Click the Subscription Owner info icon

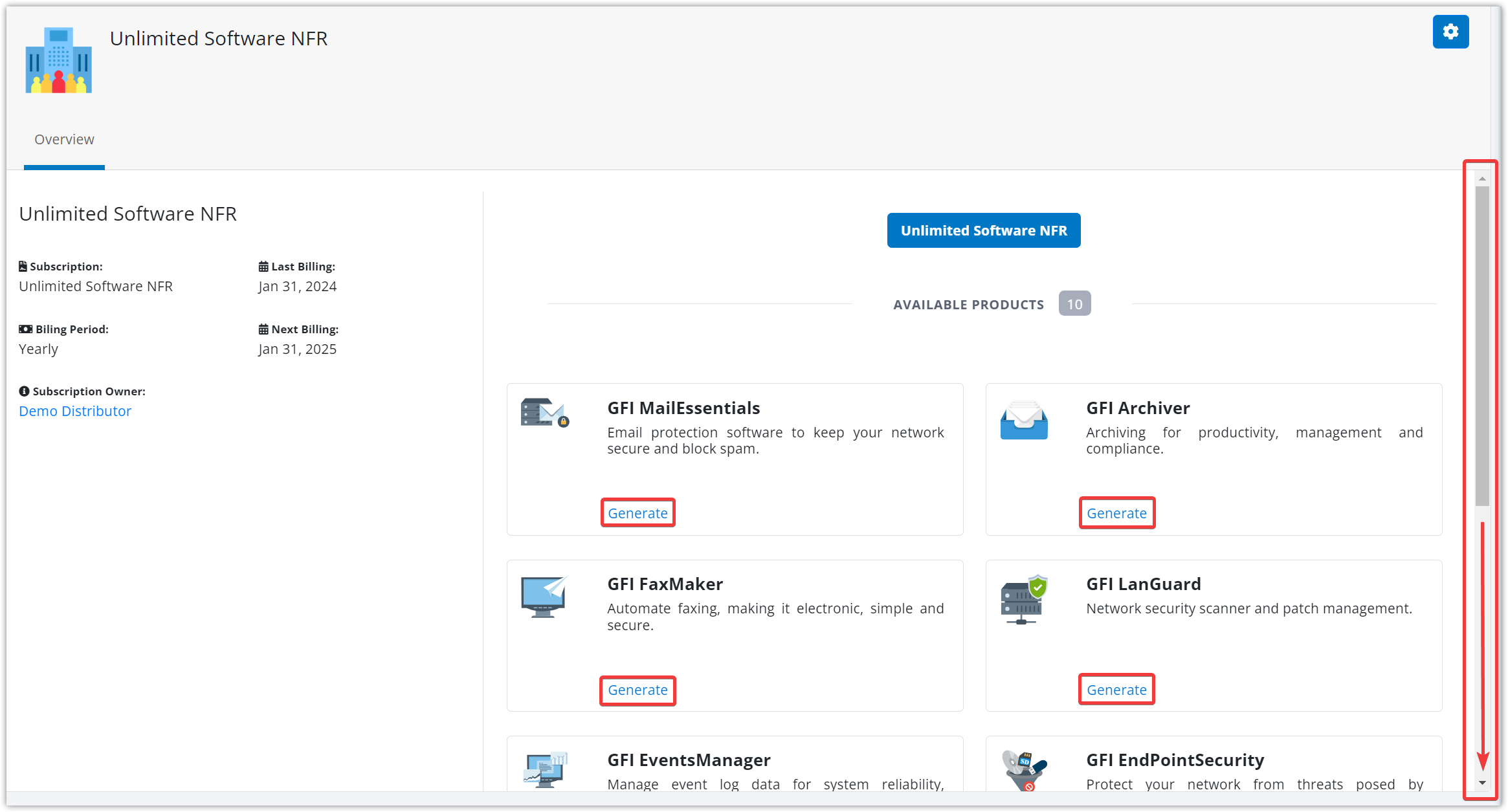point(24,391)
